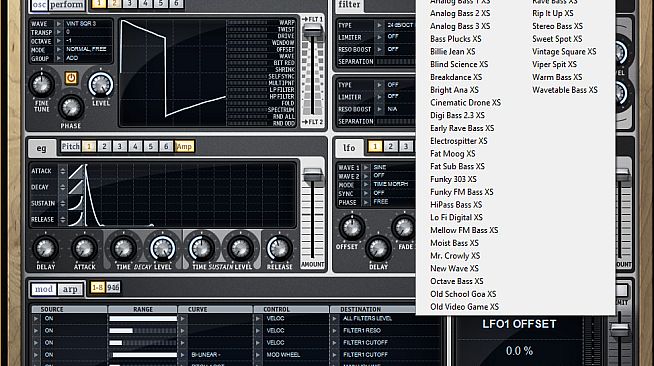Click the envelope Delay knob
The height and width of the screenshot is (366, 654).
click(x=45, y=249)
